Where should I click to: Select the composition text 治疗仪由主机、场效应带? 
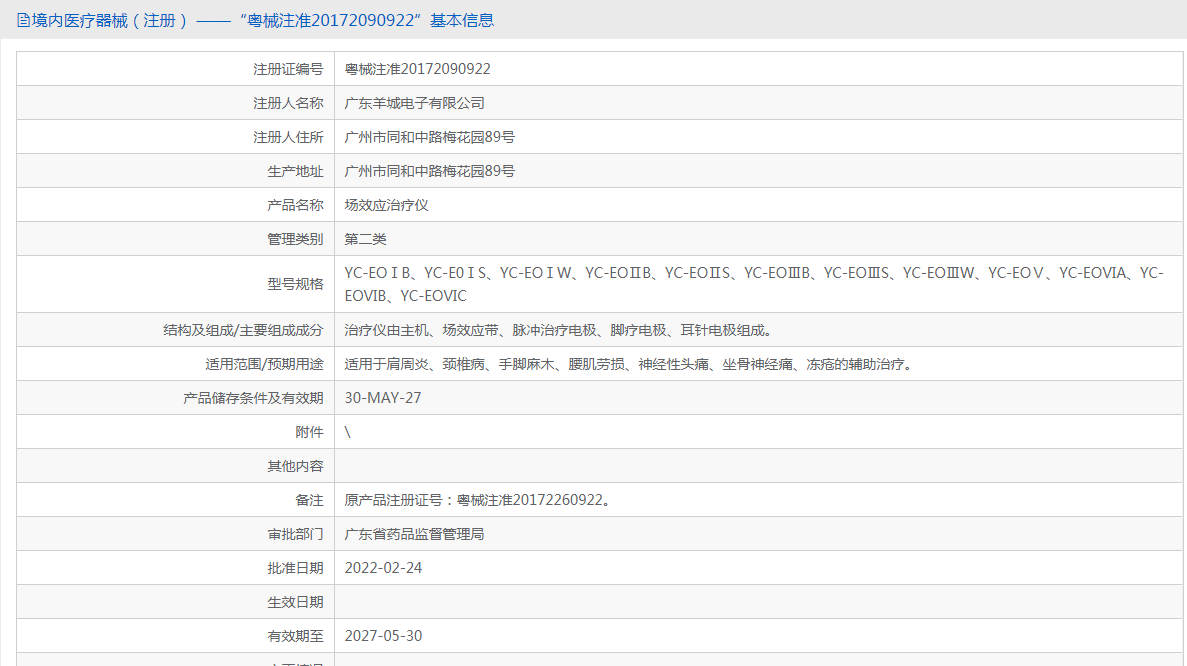click(x=558, y=330)
